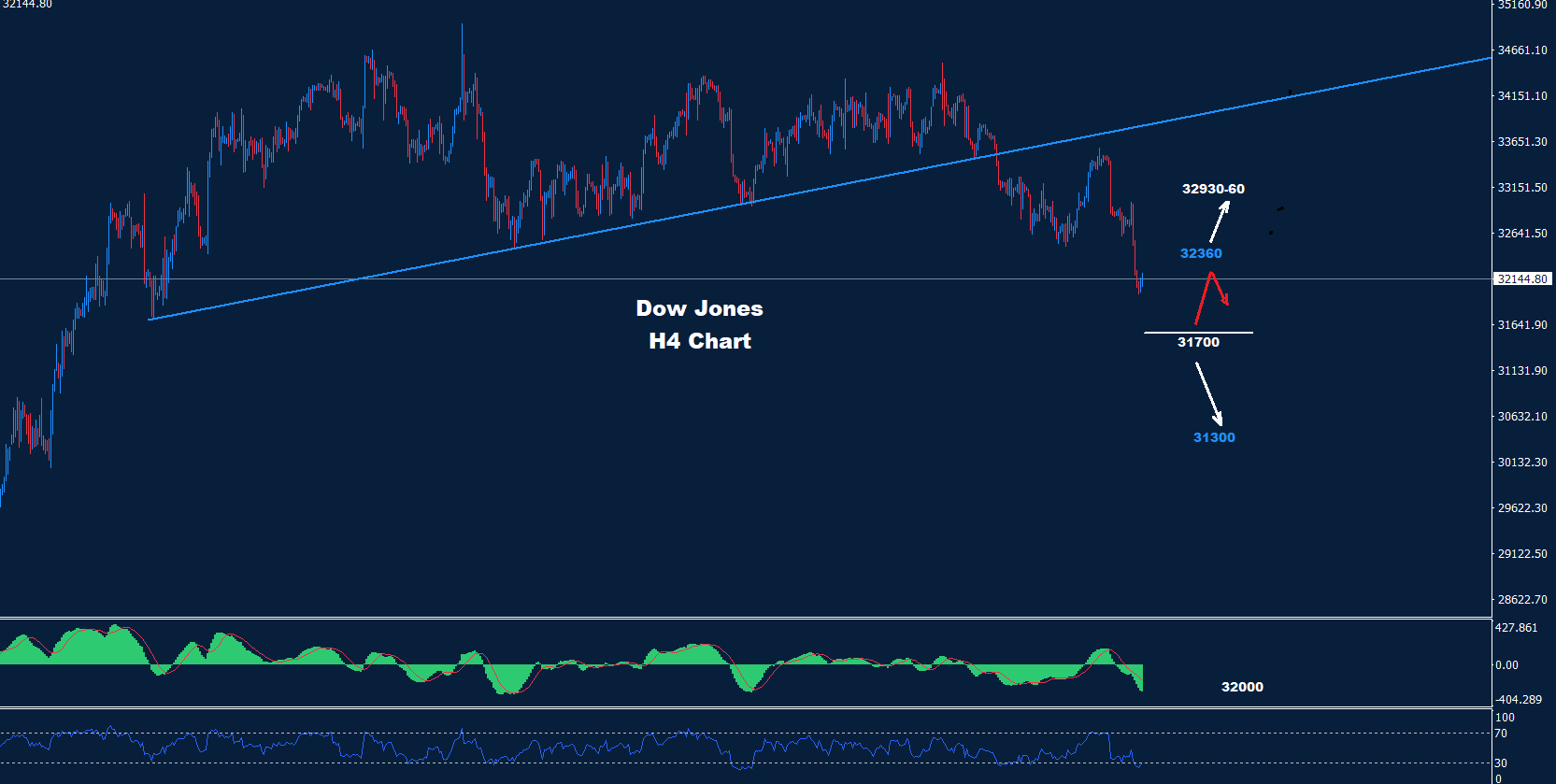Screen dimensions: 1556x784
Task: Click the white downward arrow toward 31300
Action: coord(1209,392)
